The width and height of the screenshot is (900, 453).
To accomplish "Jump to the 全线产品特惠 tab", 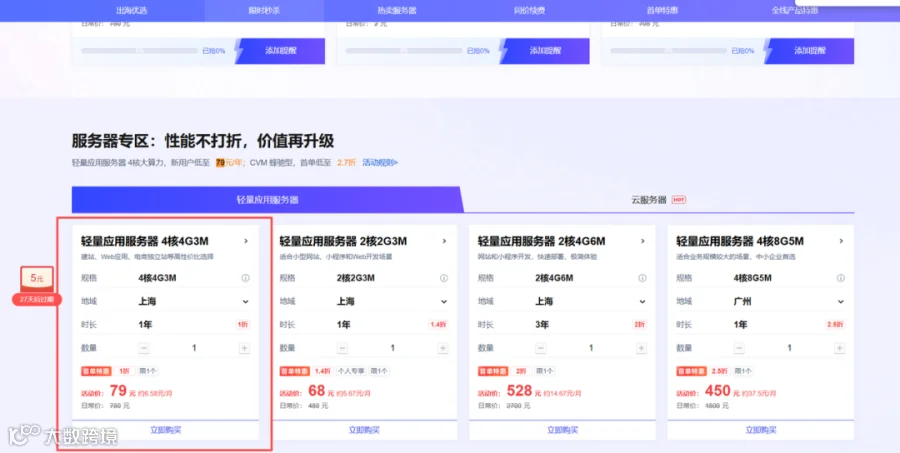I will 794,10.
